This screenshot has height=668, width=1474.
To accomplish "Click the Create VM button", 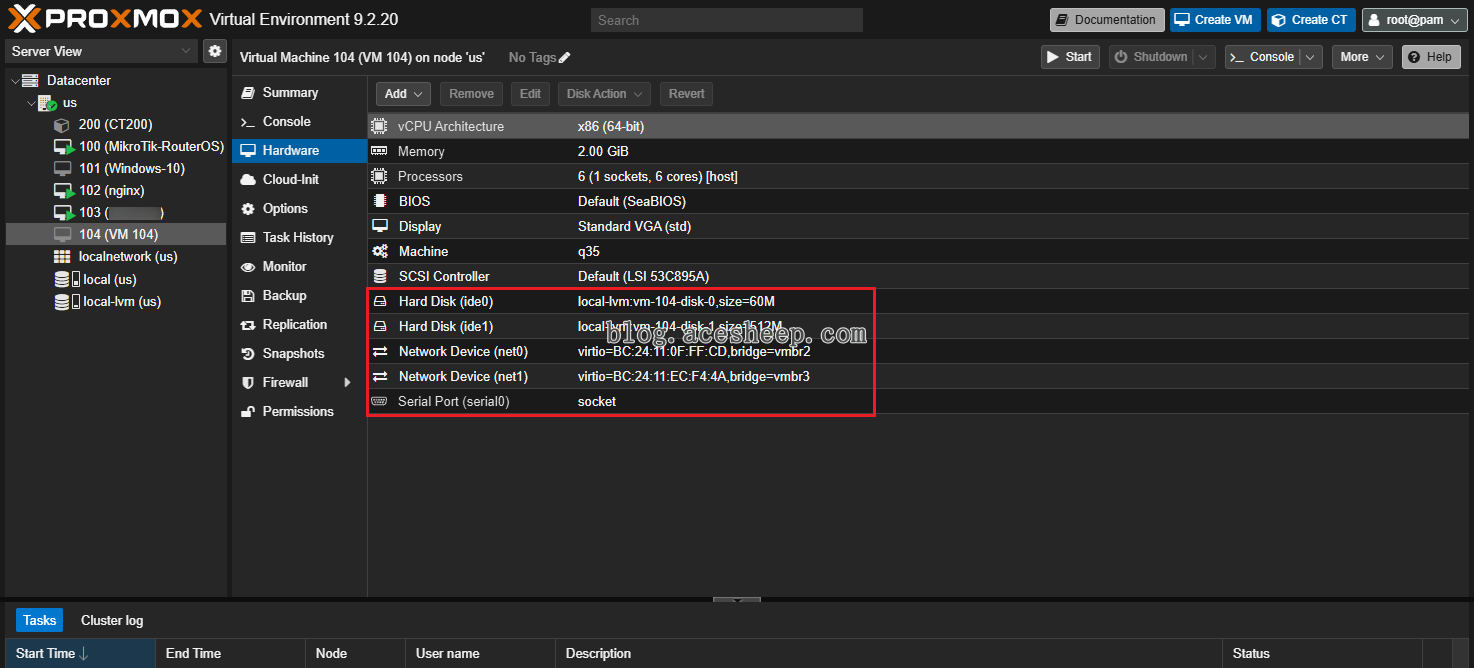I will coord(1213,20).
